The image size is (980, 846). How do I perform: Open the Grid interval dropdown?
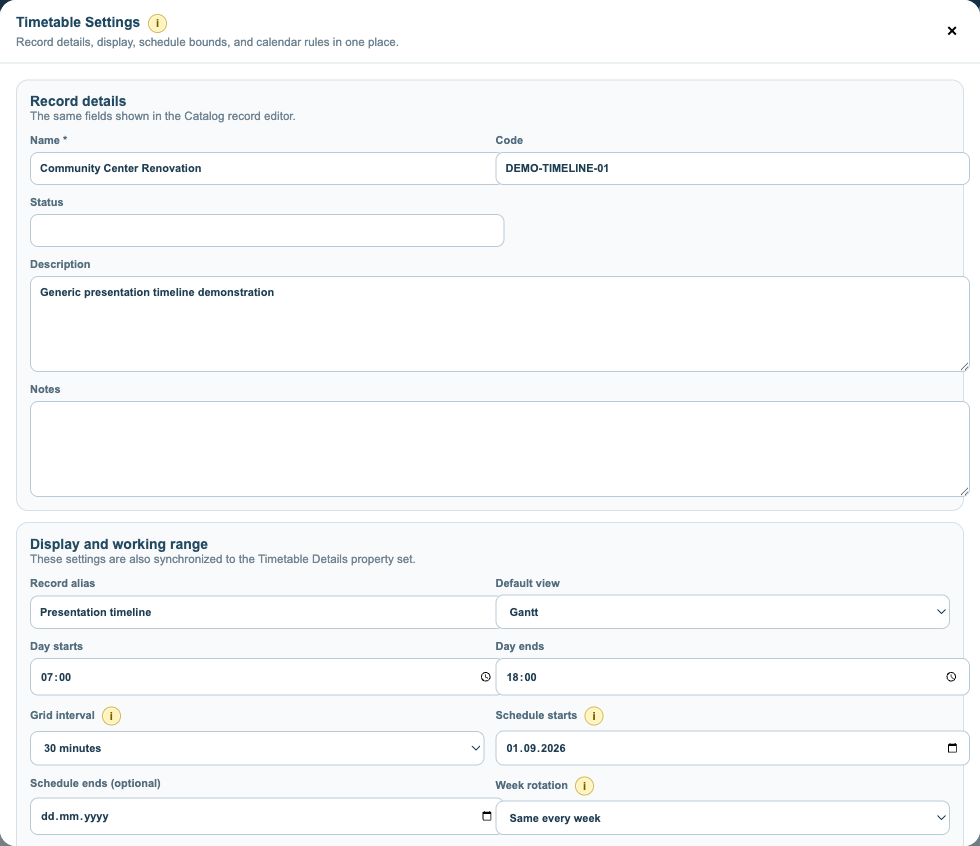tap(257, 748)
